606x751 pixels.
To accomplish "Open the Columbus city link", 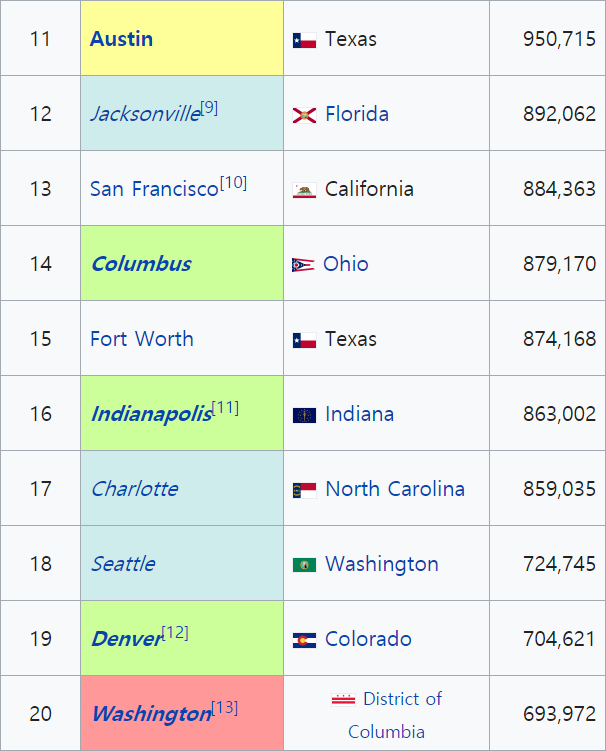I will pos(140,264).
